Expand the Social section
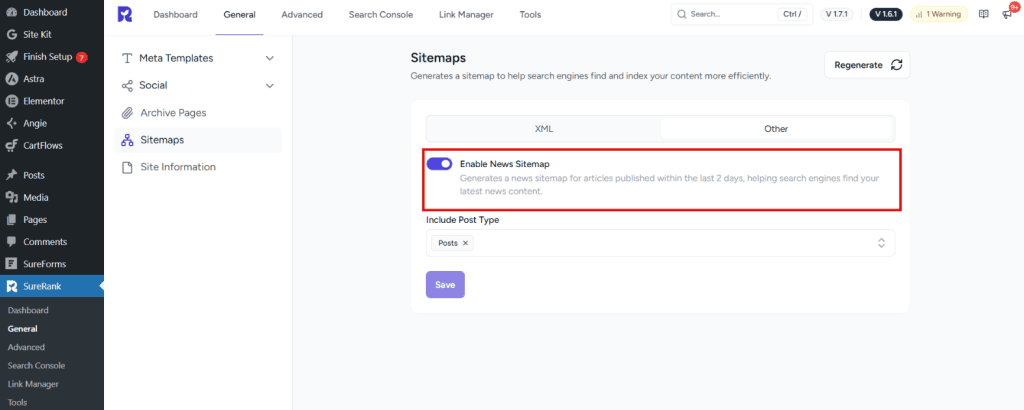Screen dimensions: 1024x410 [x=269, y=85]
